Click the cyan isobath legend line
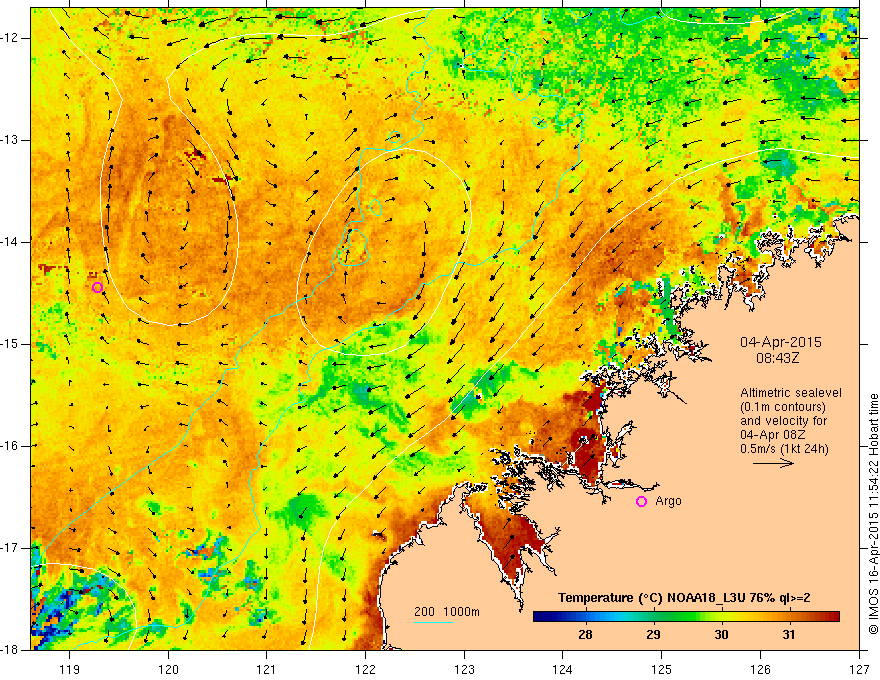Viewport: 880px width, 680px height. [x=434, y=622]
